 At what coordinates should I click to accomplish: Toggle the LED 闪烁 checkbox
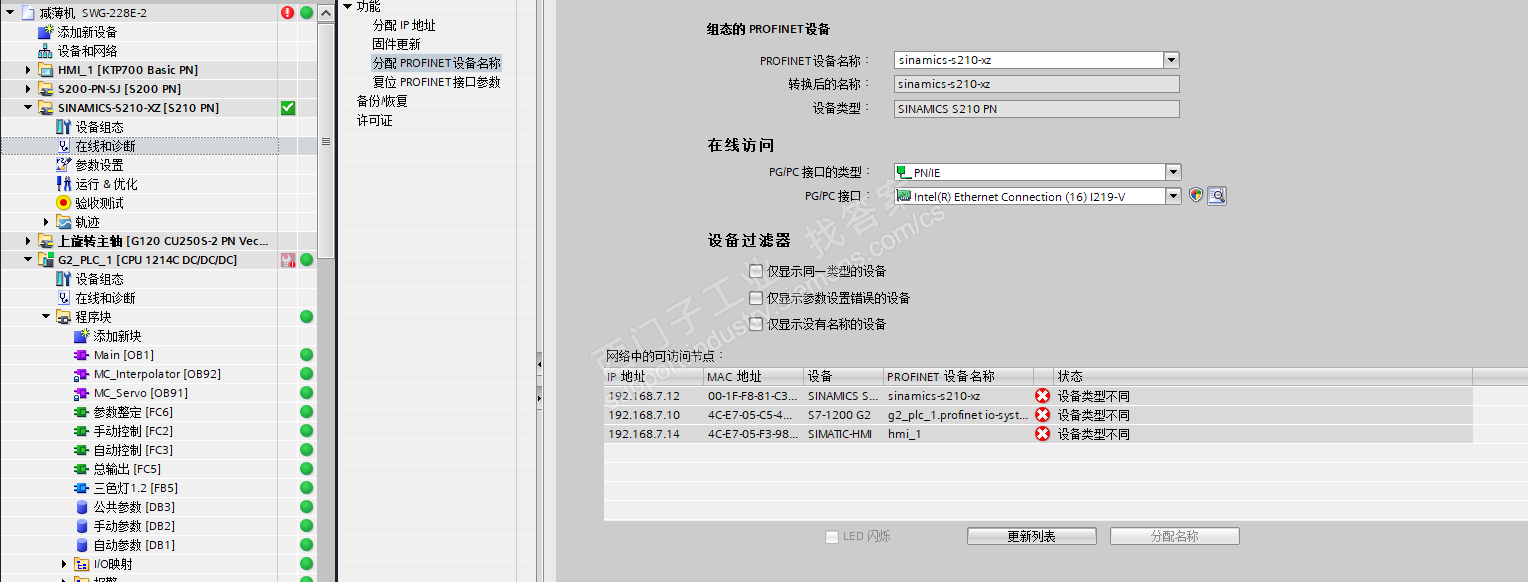point(832,537)
